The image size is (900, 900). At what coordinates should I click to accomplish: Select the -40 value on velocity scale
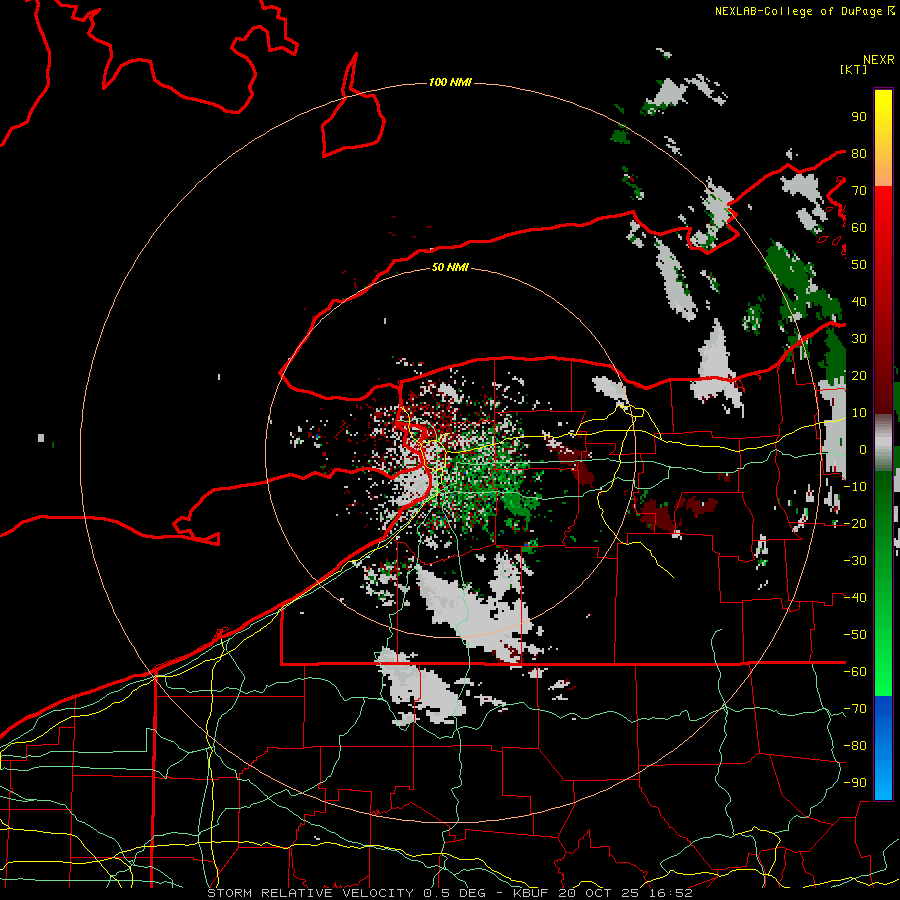855,598
